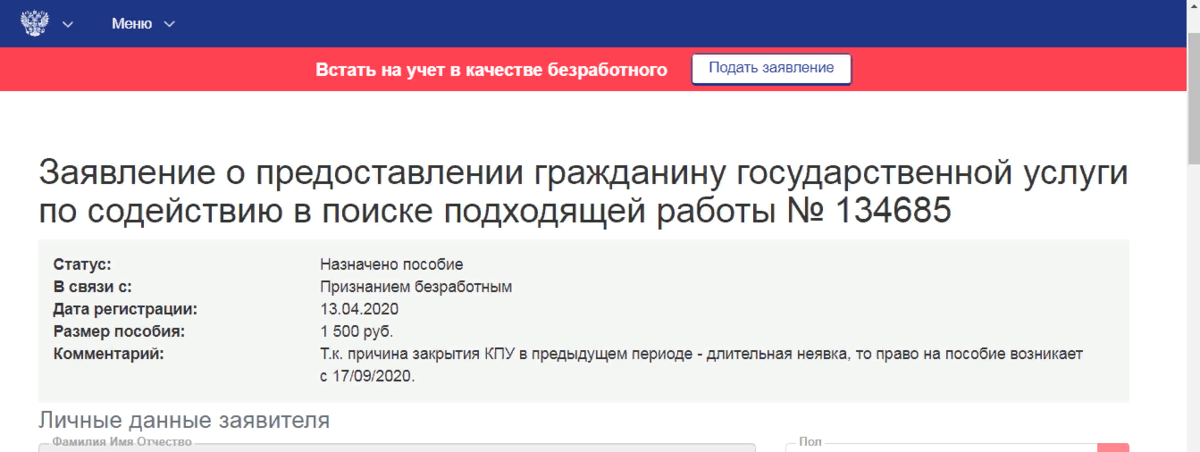Click the Статус label
This screenshot has height=452, width=1200.
tap(81, 265)
